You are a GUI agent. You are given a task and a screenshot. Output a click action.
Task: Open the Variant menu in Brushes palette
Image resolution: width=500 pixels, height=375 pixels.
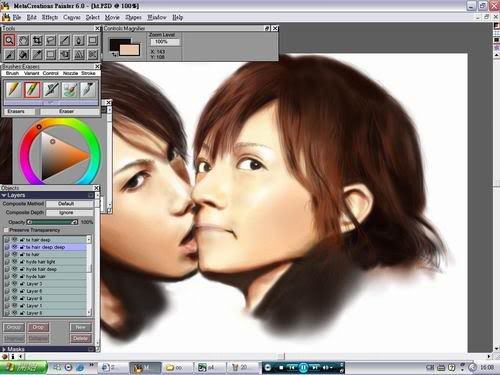point(32,73)
